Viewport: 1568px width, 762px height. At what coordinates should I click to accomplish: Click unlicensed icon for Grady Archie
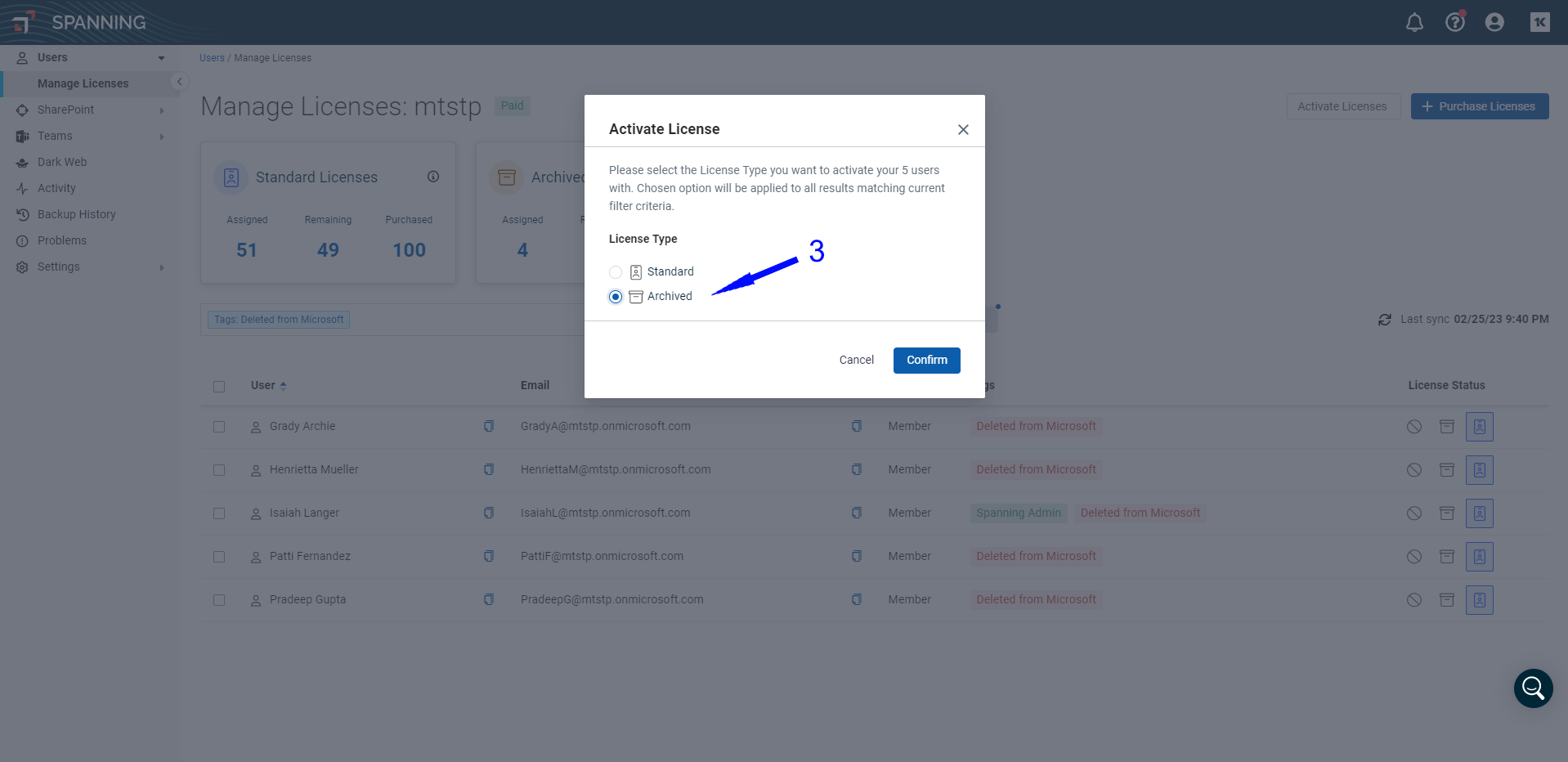[1414, 427]
